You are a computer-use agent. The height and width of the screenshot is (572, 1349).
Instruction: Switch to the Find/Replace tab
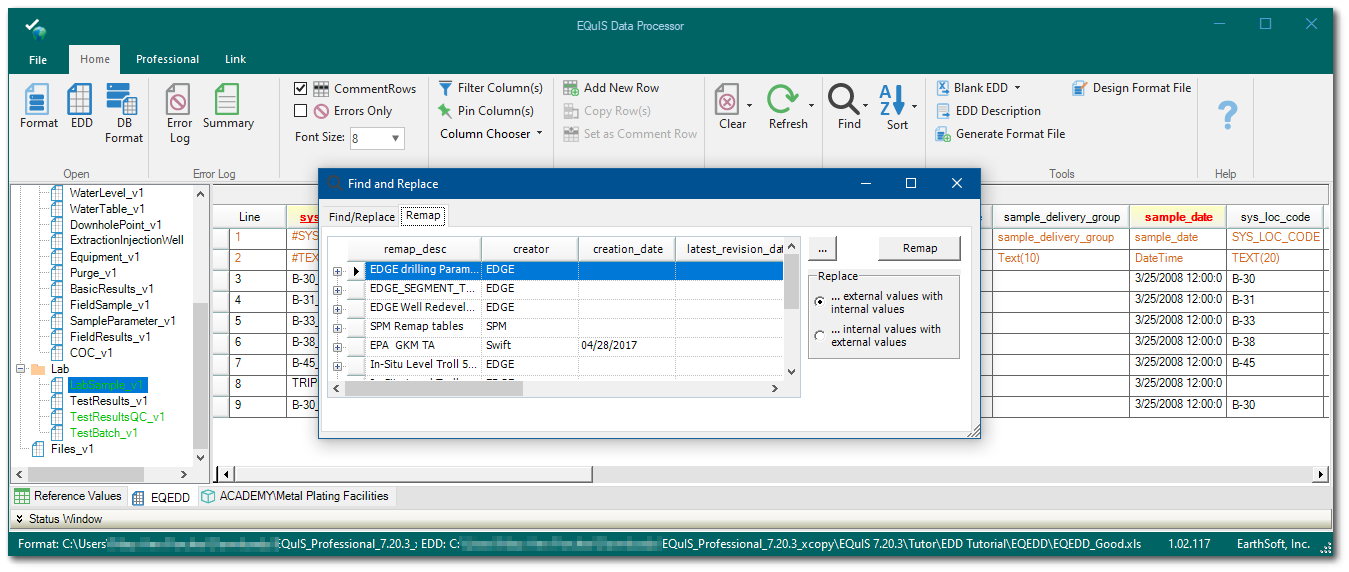[361, 216]
